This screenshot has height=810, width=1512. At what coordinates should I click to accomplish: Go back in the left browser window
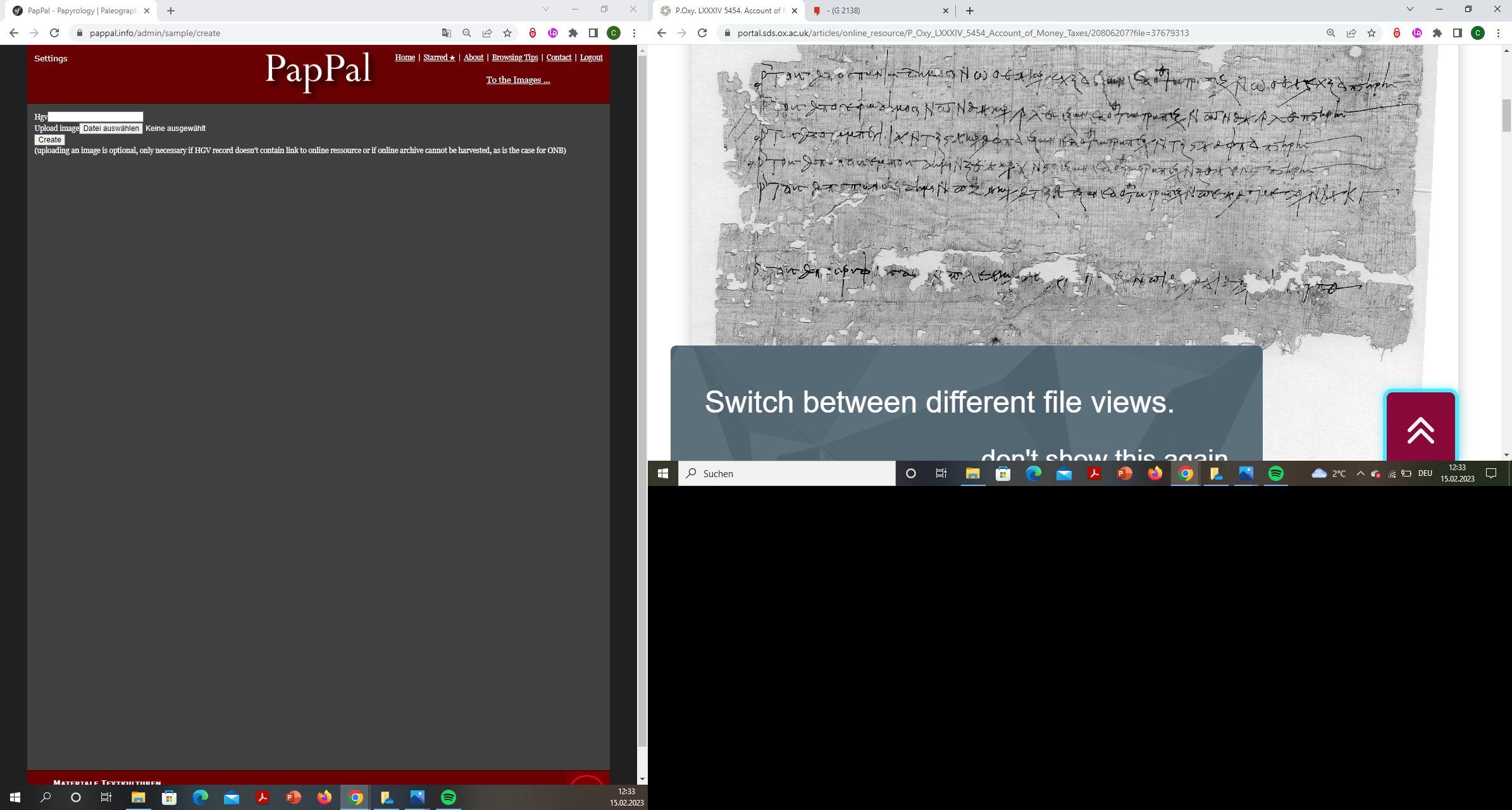(x=14, y=33)
